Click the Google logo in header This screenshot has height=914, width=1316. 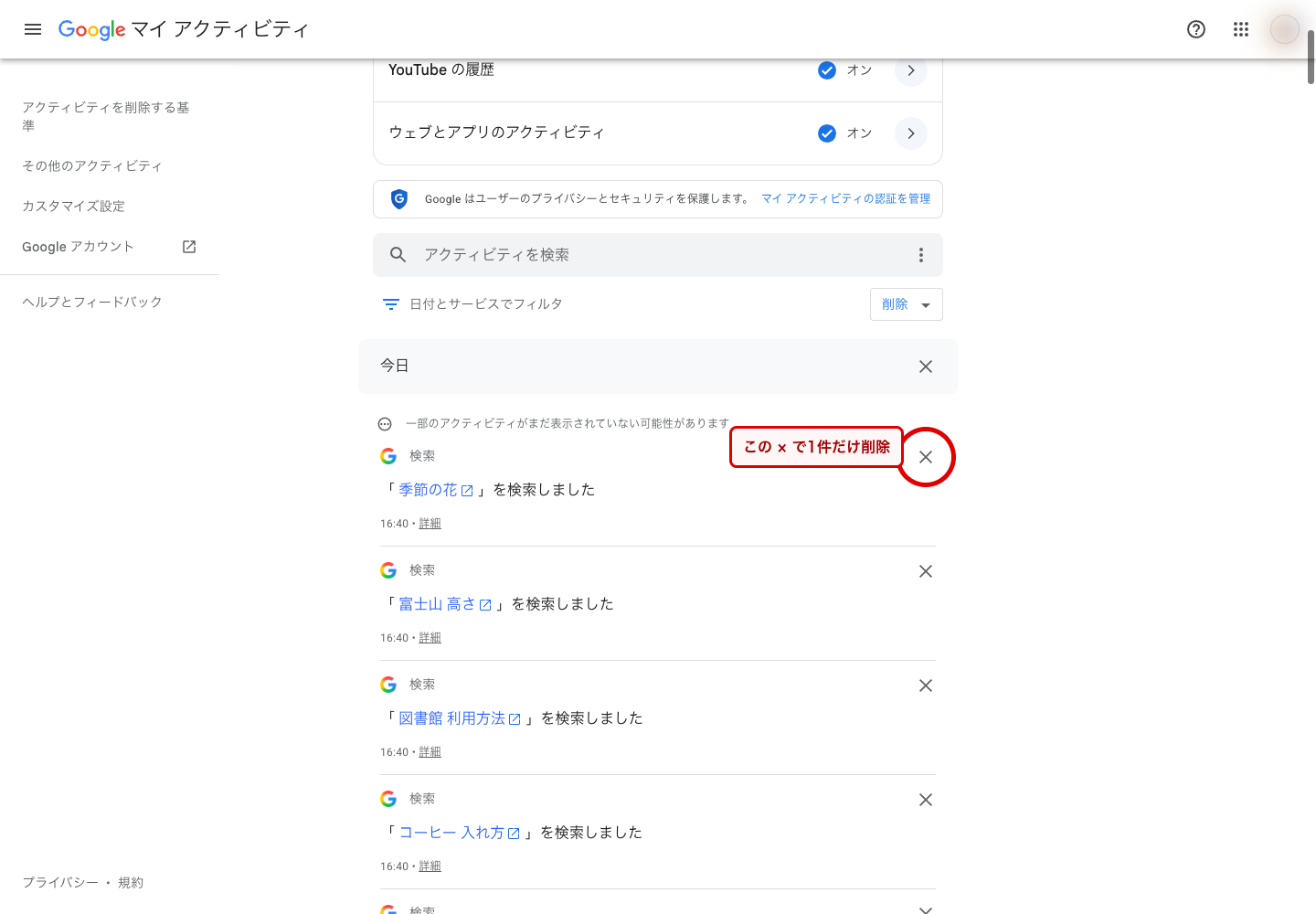click(x=91, y=29)
